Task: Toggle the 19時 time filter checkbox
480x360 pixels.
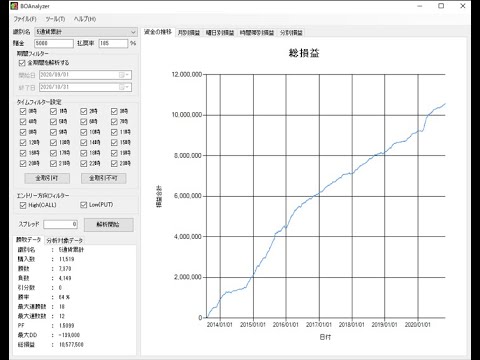Action: point(114,153)
